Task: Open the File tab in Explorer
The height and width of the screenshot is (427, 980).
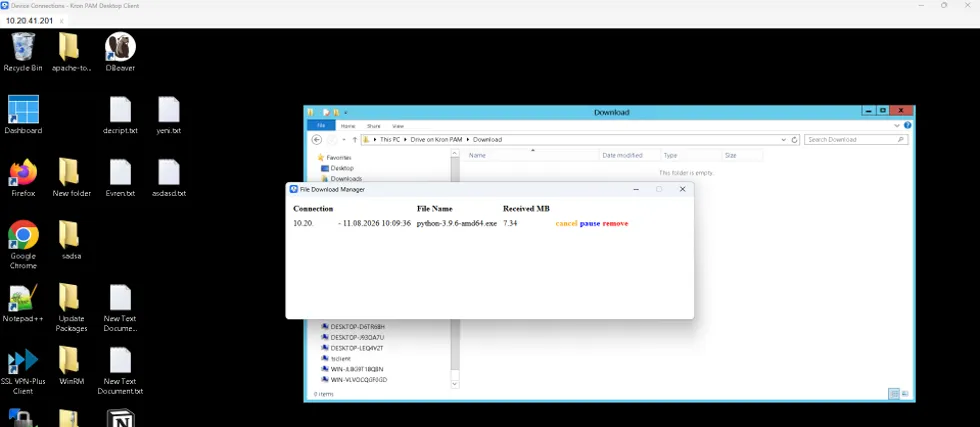Action: point(321,126)
